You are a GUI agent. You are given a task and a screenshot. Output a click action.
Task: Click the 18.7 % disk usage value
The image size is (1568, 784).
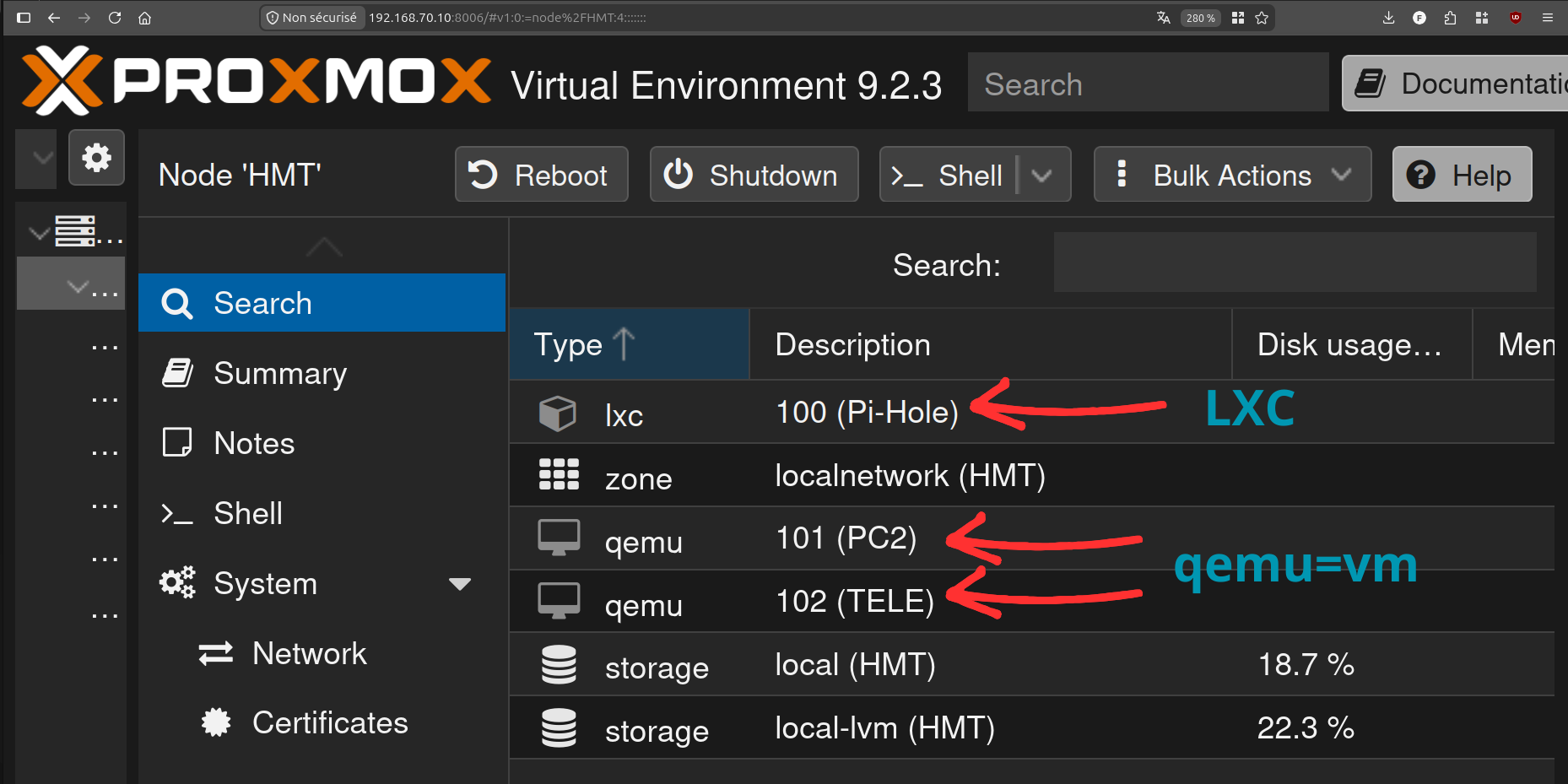tap(1306, 665)
